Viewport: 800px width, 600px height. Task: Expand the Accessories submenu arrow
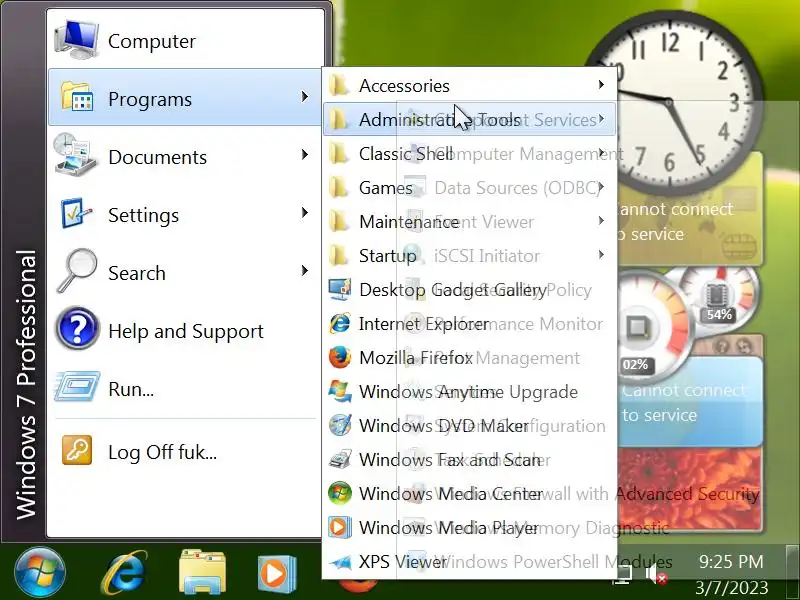tap(602, 84)
